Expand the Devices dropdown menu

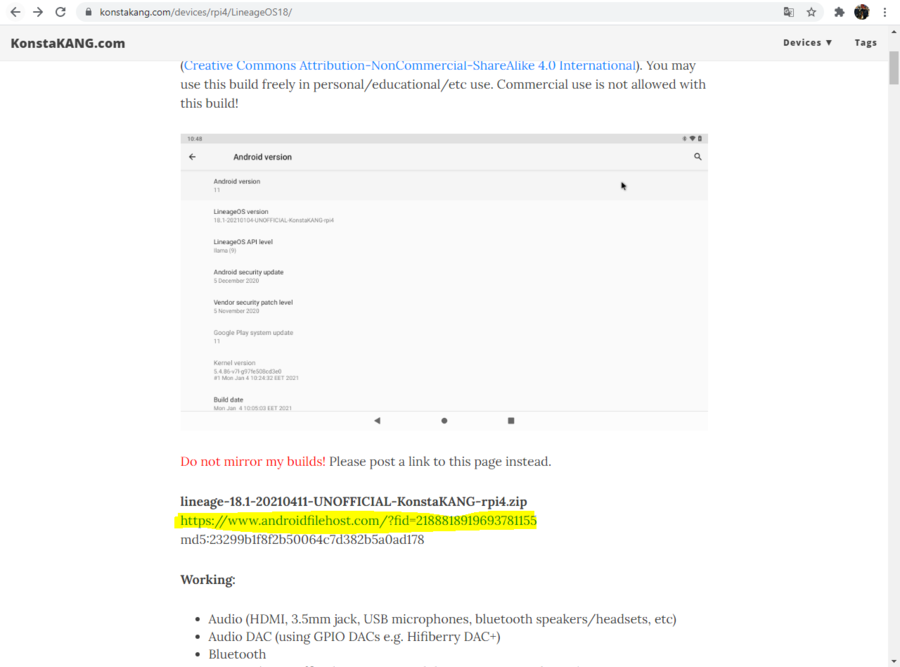tap(807, 42)
